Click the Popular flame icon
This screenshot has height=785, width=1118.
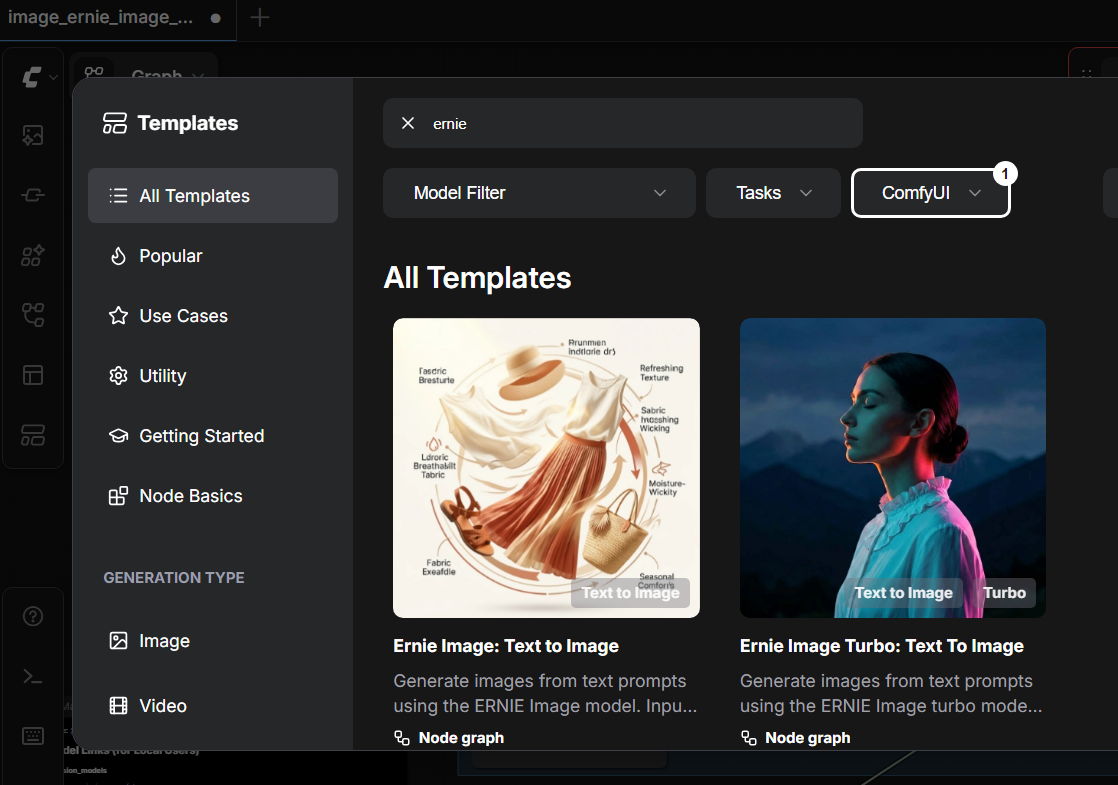118,255
